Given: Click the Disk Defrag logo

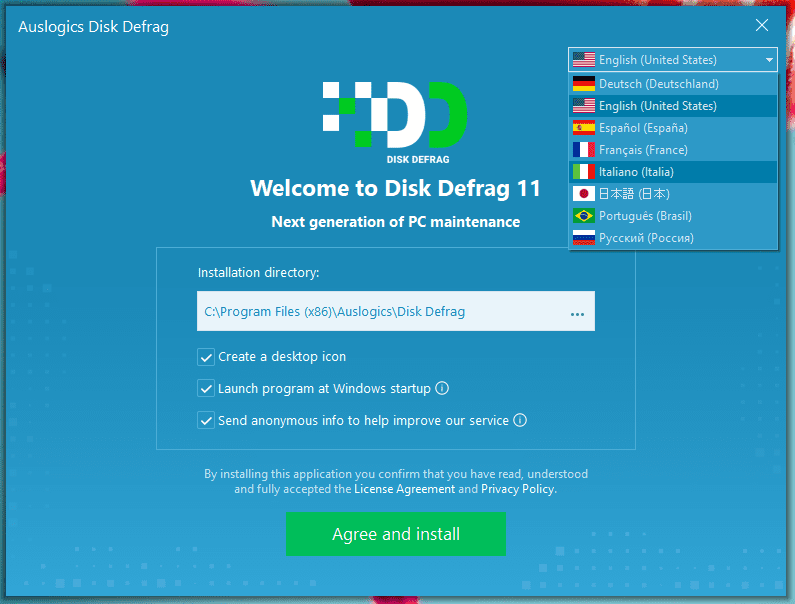Looking at the screenshot, I should tap(395, 123).
